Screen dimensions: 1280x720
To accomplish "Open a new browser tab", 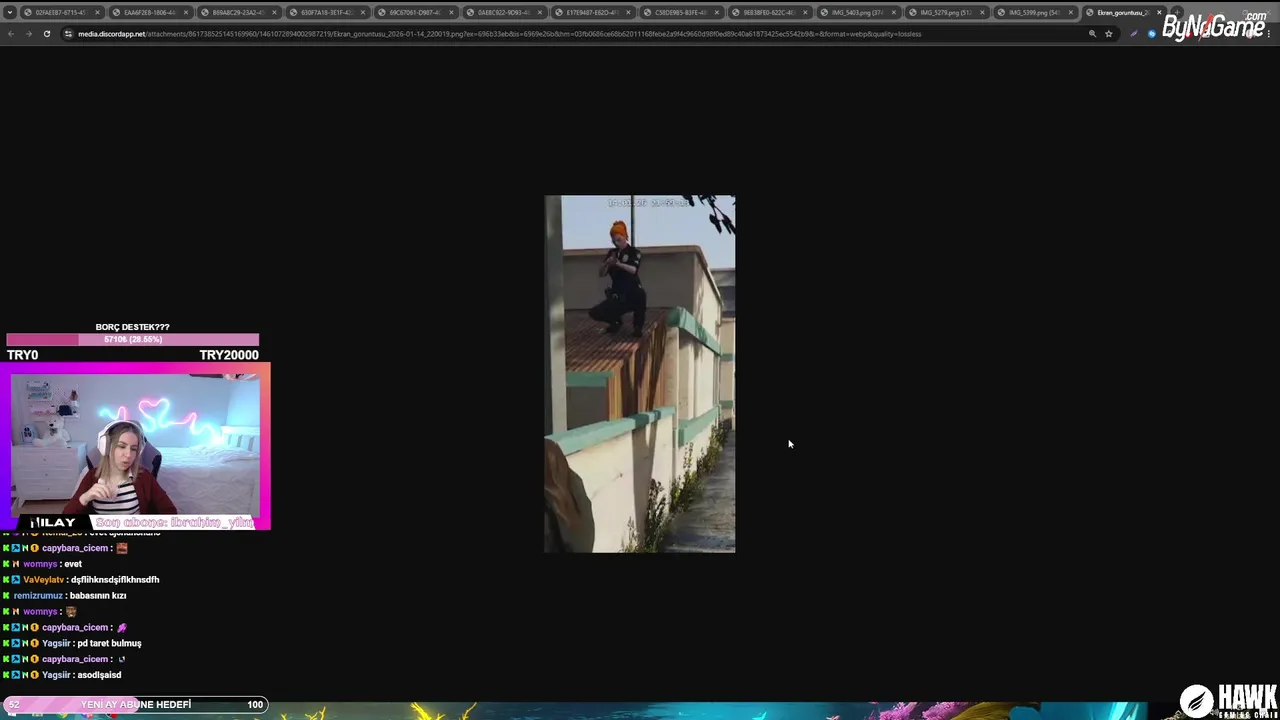I will [x=1177, y=13].
